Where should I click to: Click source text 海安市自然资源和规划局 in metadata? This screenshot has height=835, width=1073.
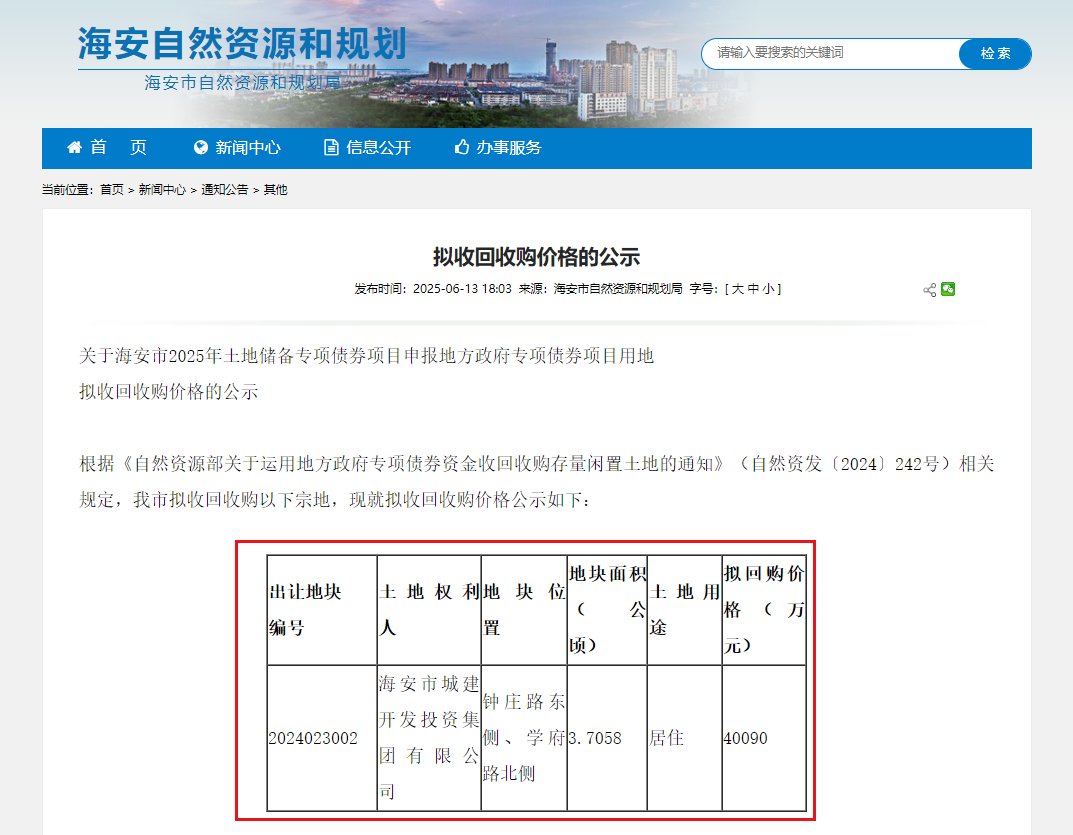click(x=618, y=289)
